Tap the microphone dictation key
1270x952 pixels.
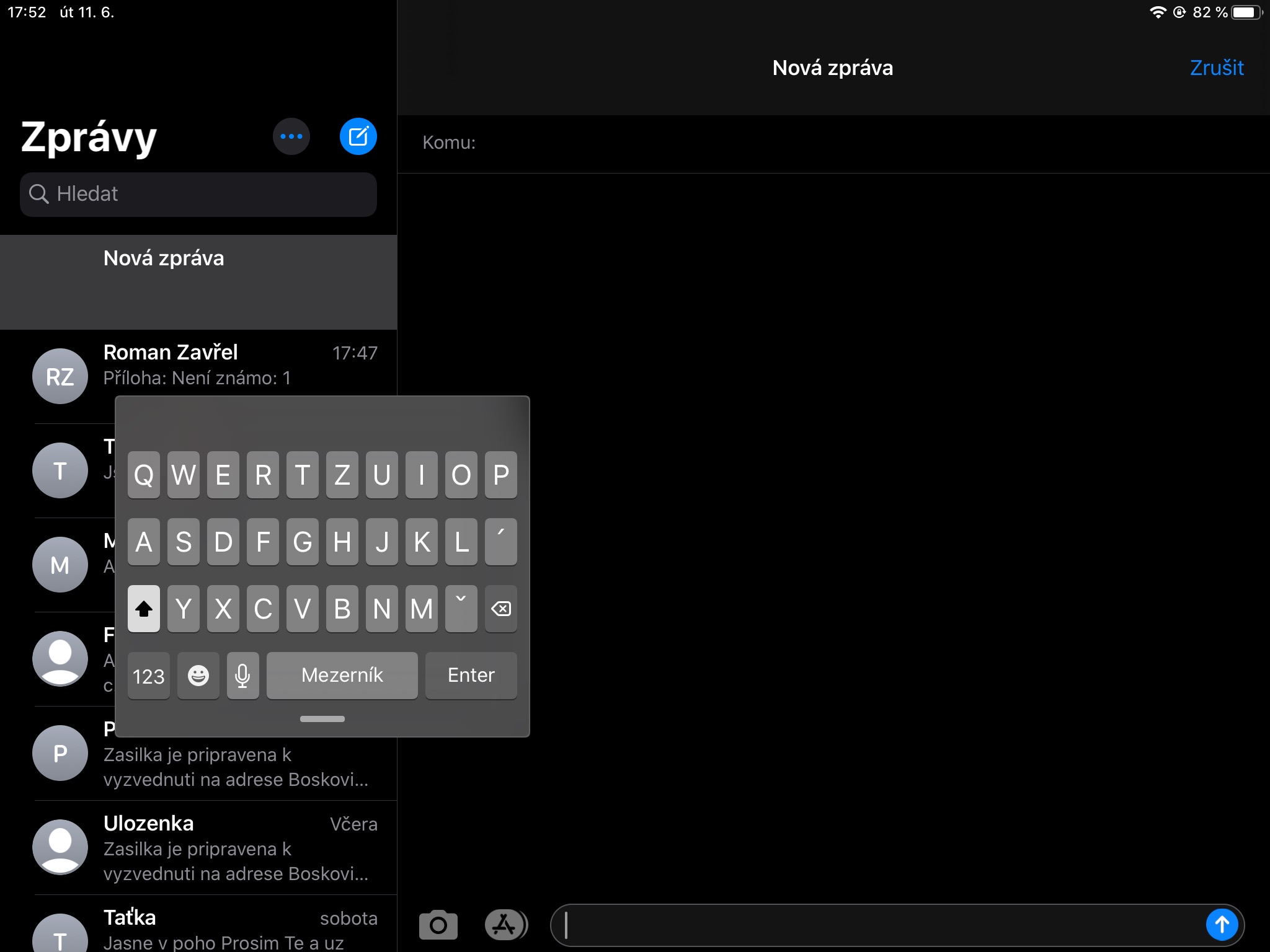[243, 676]
